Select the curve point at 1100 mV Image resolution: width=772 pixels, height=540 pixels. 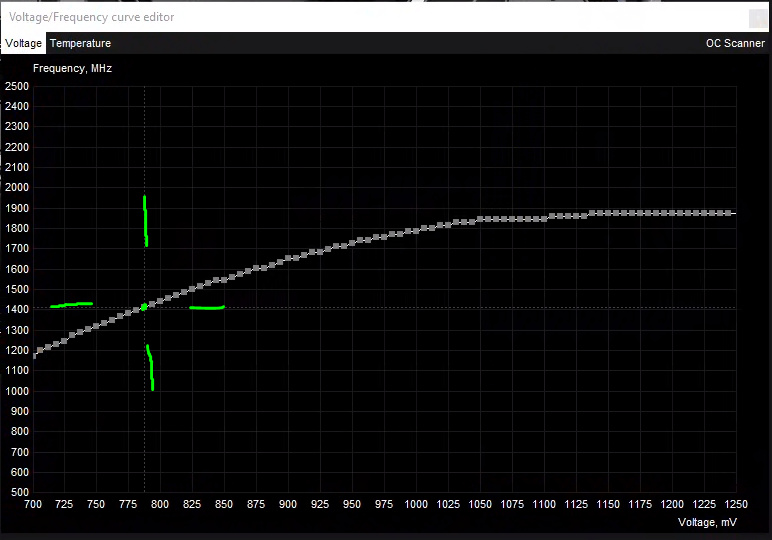click(x=544, y=219)
